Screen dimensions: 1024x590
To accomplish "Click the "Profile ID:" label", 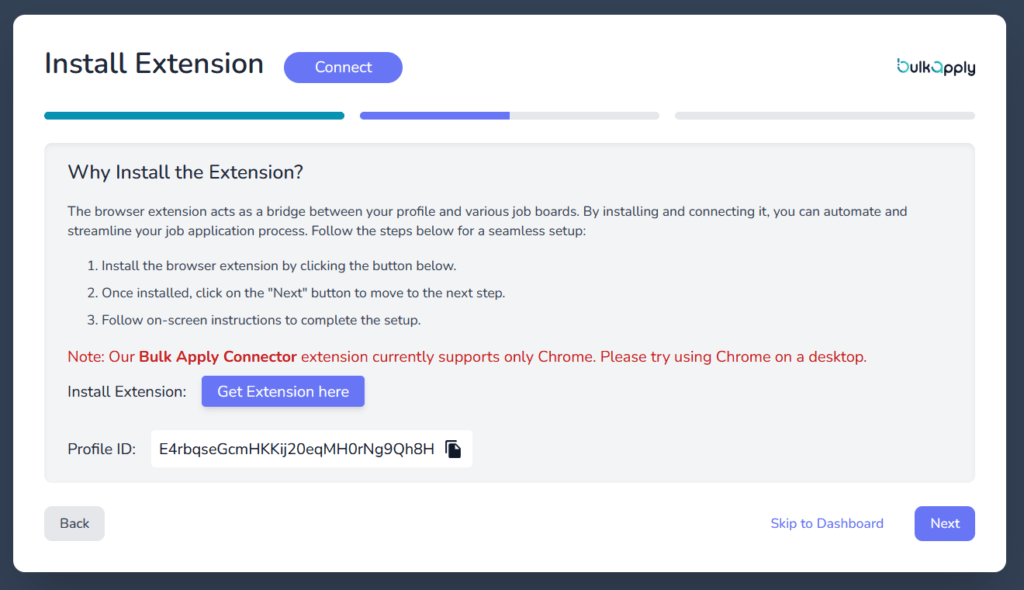I will pyautogui.click(x=102, y=449).
